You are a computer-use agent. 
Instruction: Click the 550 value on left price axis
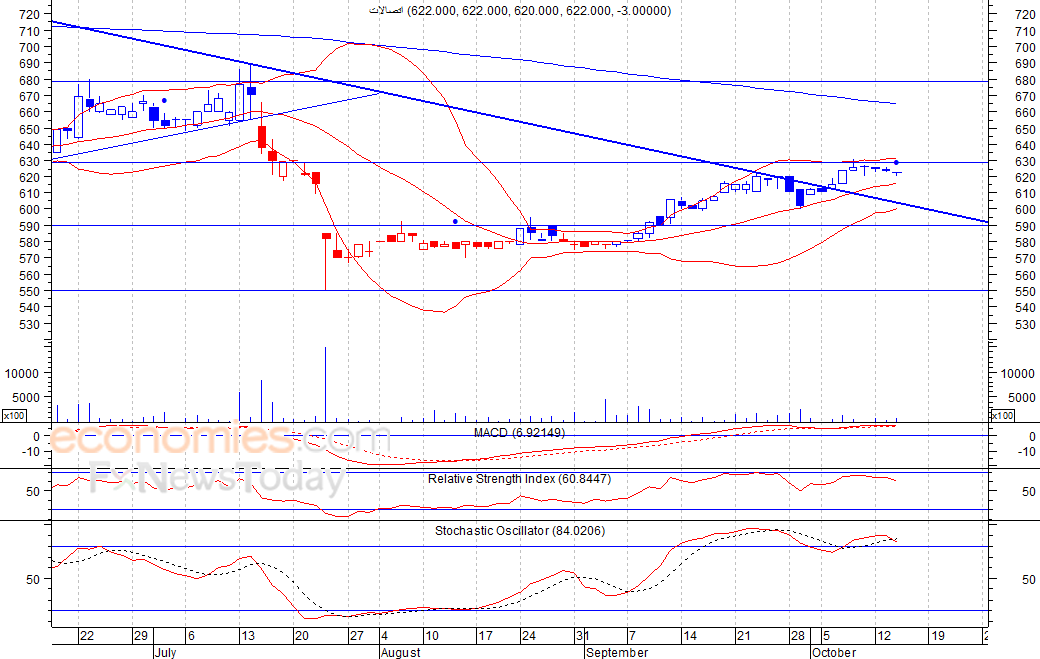pyautogui.click(x=30, y=291)
